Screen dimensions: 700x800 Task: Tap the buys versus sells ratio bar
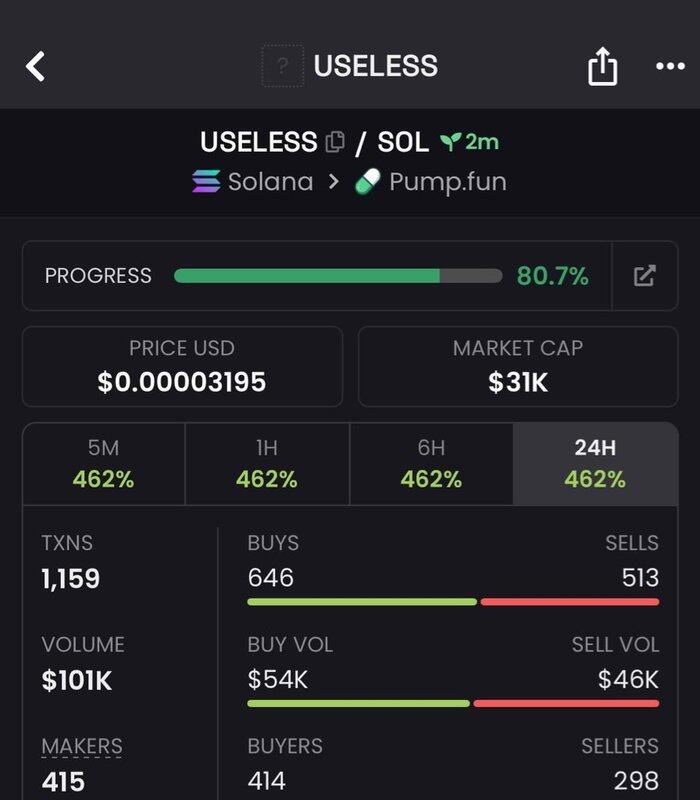point(453,601)
